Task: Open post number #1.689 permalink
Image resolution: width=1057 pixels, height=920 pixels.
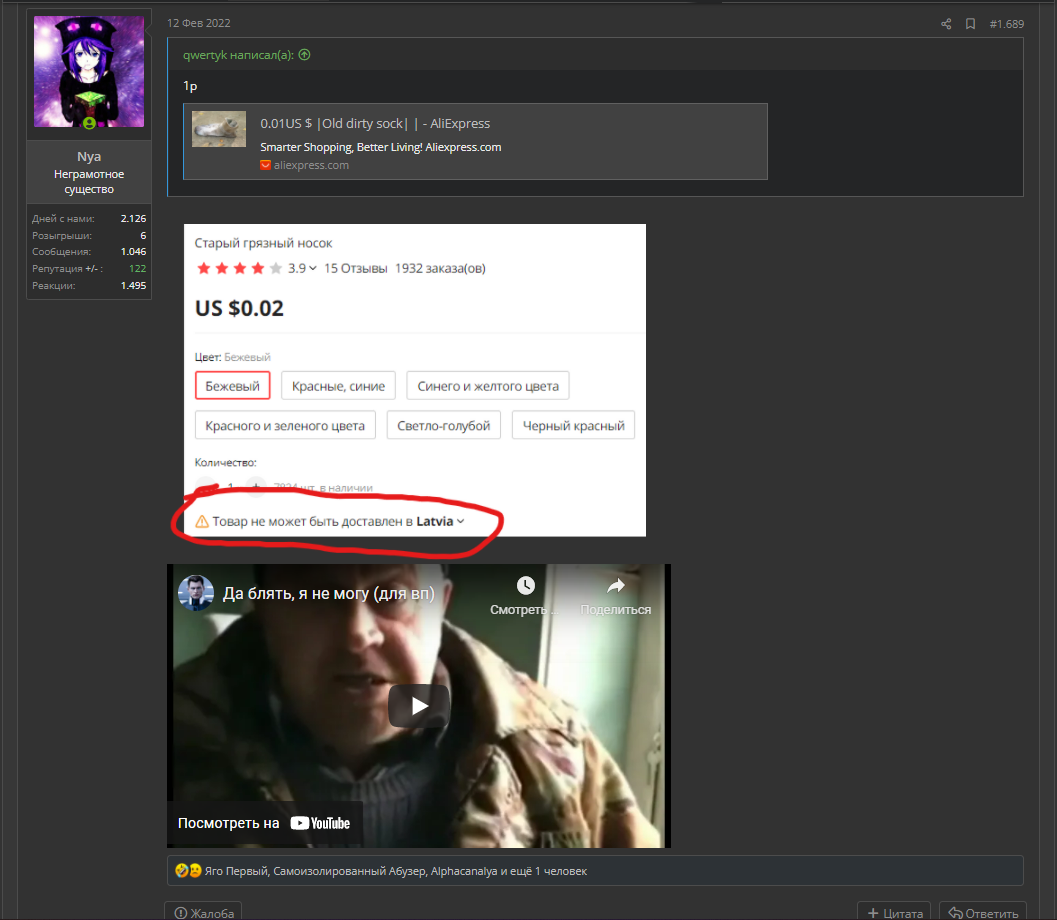Action: [x=1006, y=24]
